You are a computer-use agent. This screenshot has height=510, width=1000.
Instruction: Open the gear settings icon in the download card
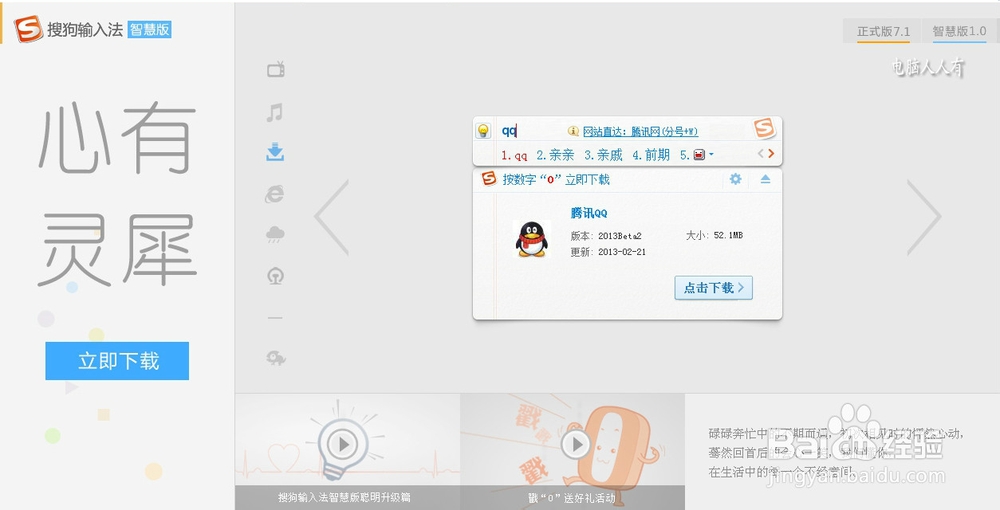pos(735,179)
